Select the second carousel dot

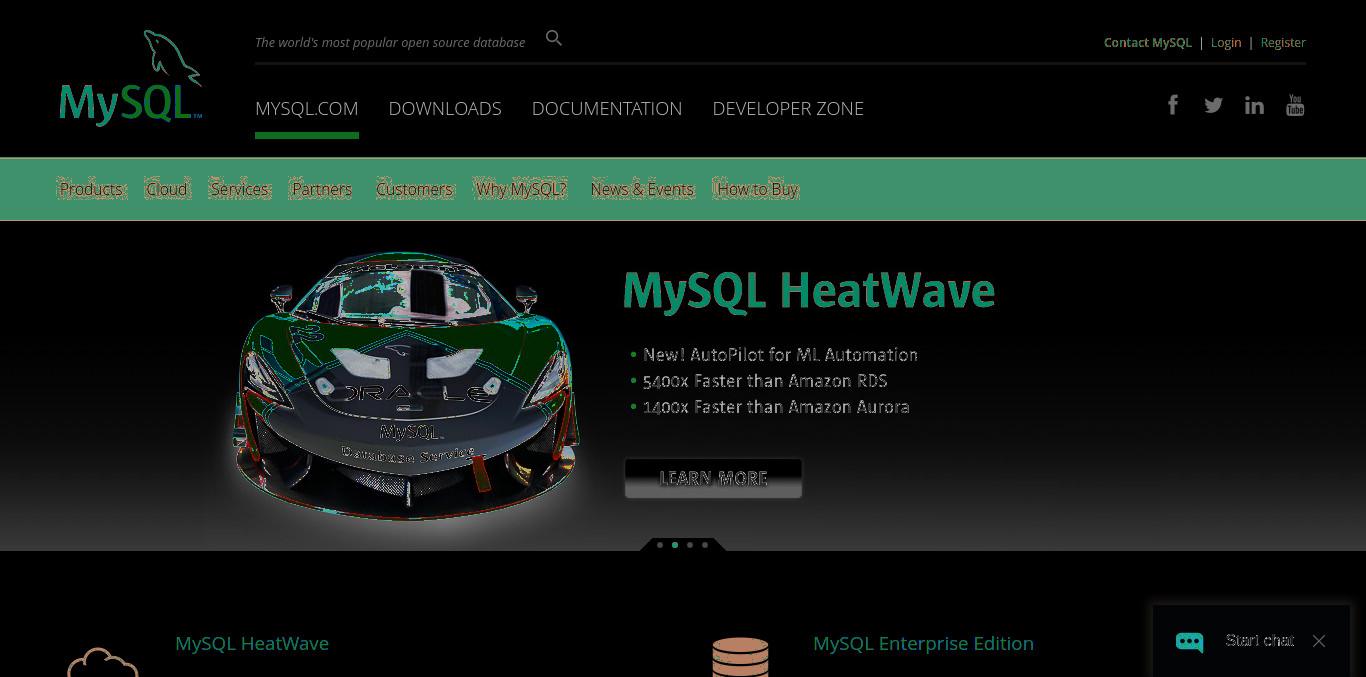675,545
